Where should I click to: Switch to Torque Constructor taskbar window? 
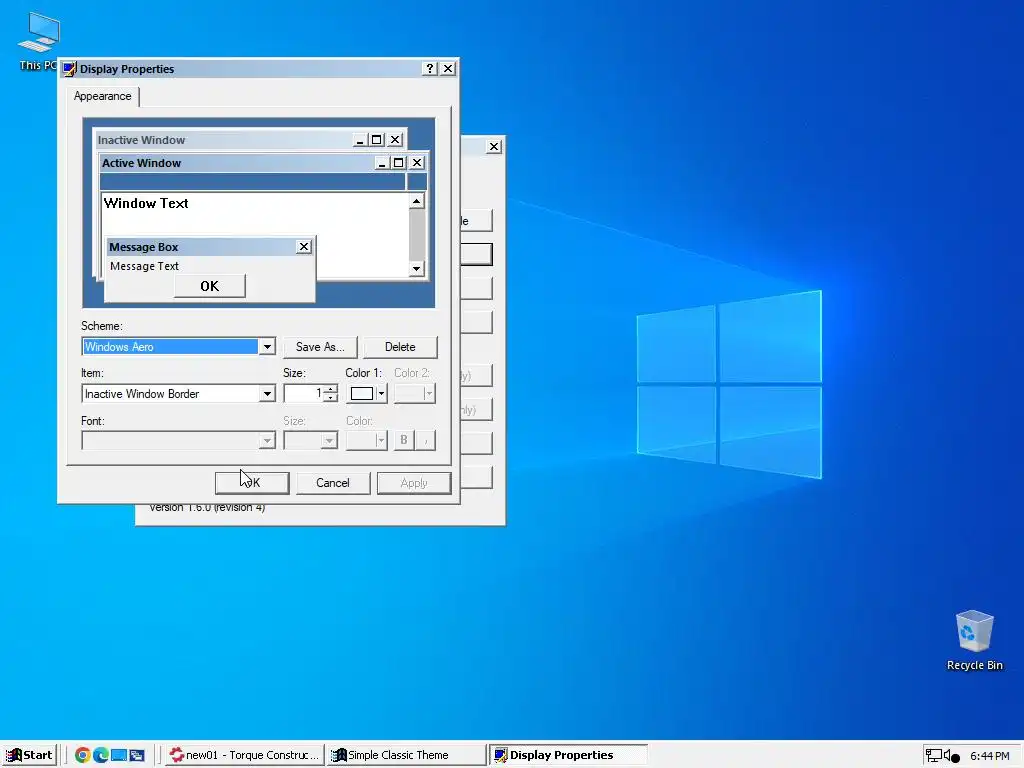coord(244,755)
